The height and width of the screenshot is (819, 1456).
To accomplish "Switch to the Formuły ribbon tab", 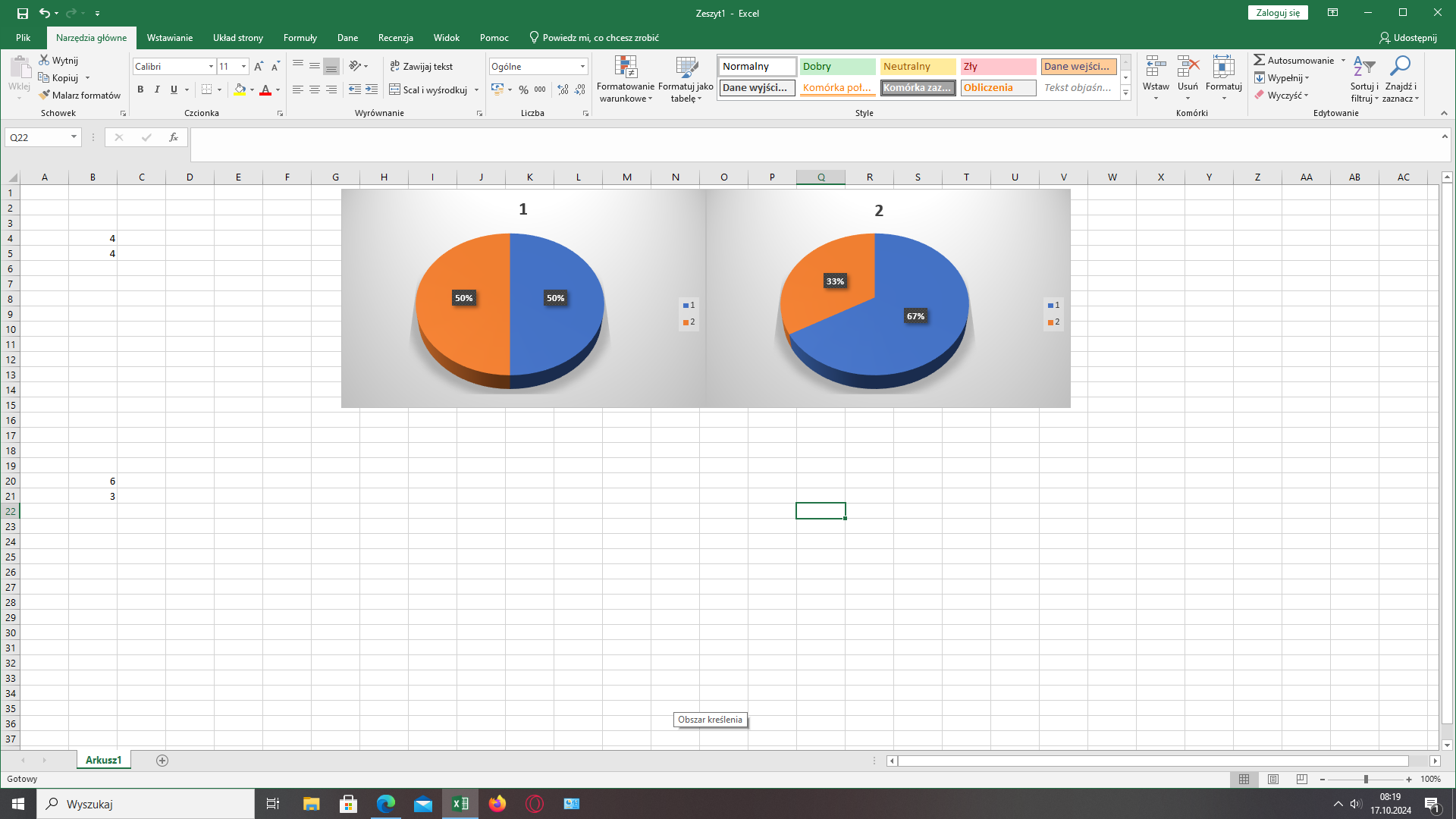I will [300, 38].
